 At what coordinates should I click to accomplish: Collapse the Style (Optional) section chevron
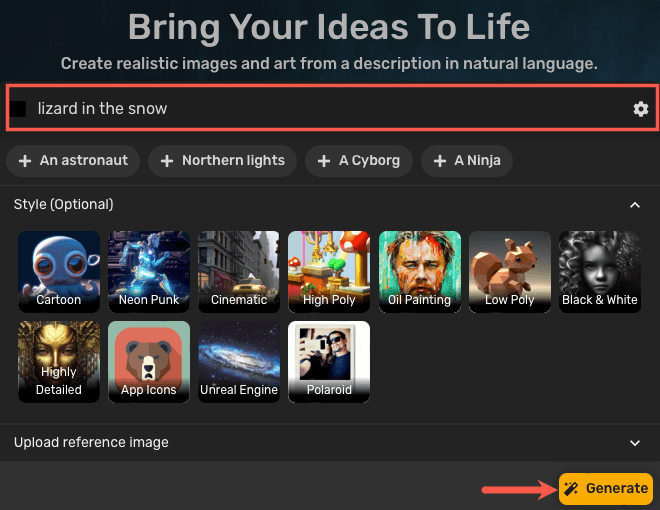pyautogui.click(x=635, y=205)
